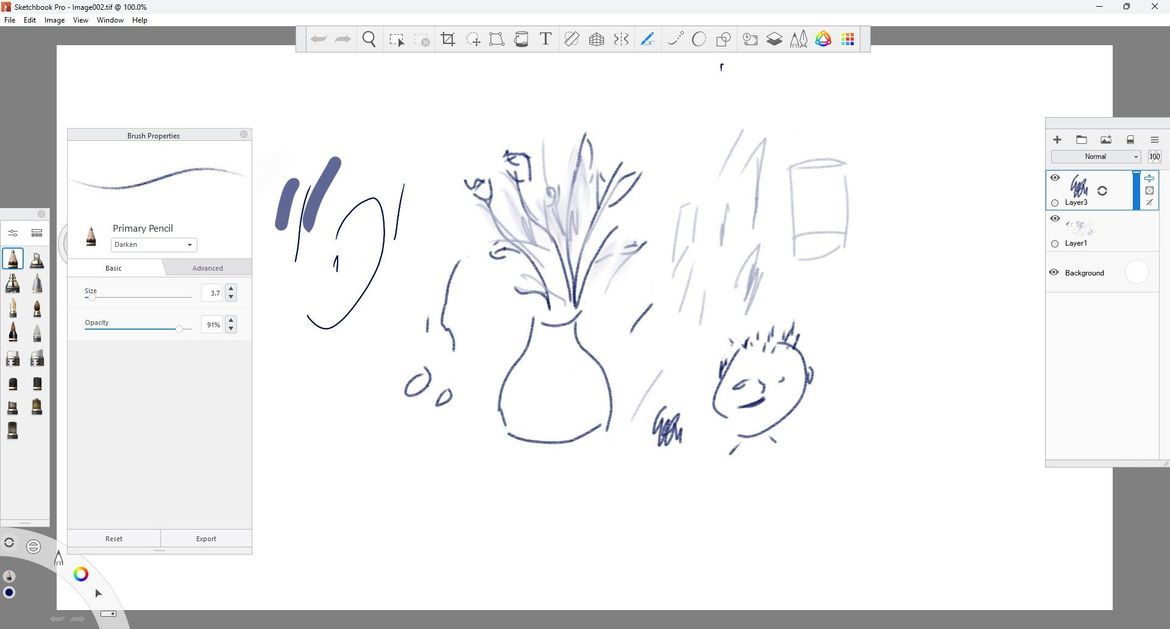The height and width of the screenshot is (629, 1170).
Task: Click the Reset button in Brush Properties
Action: point(114,538)
